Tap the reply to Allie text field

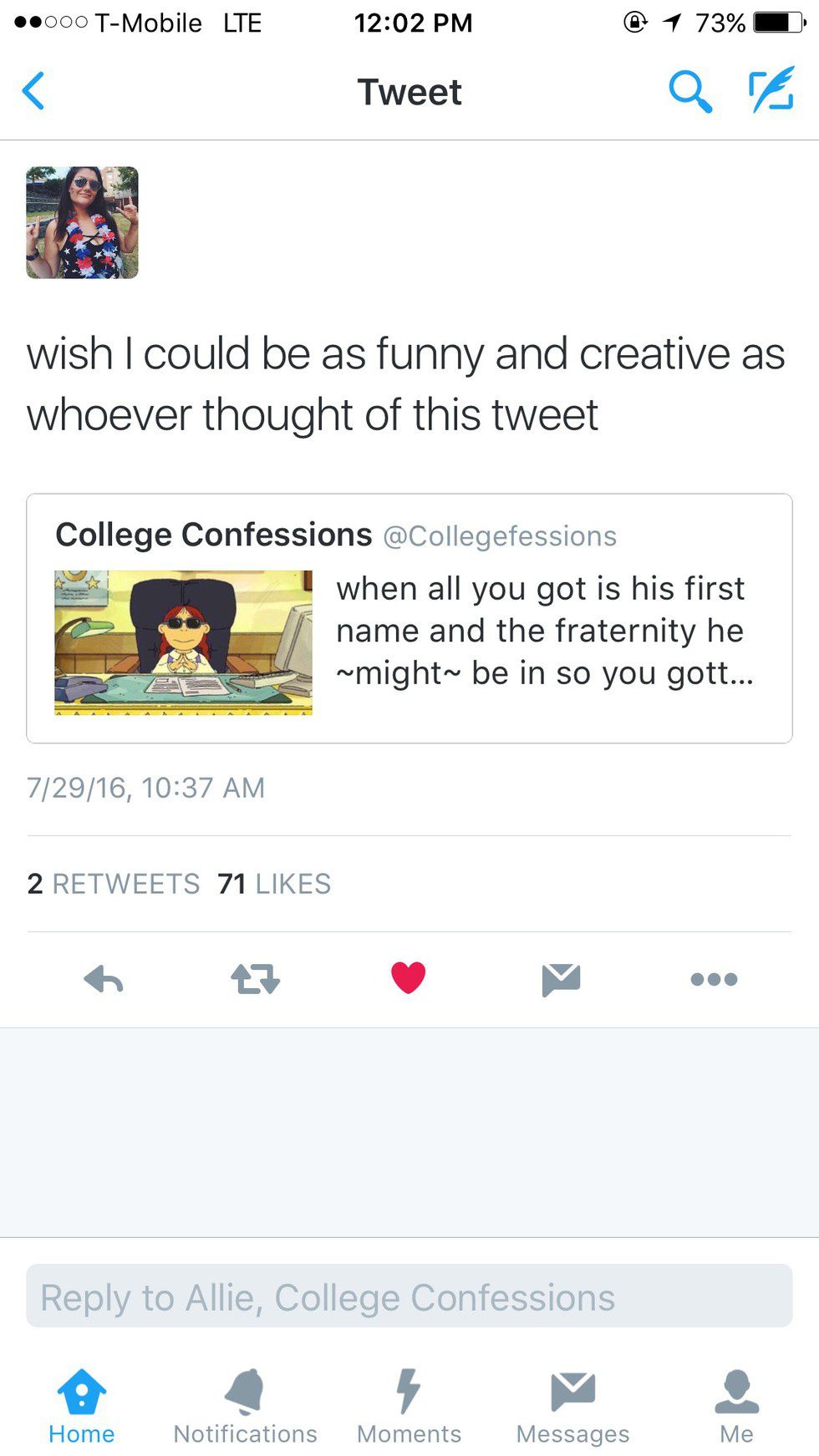[409, 1296]
